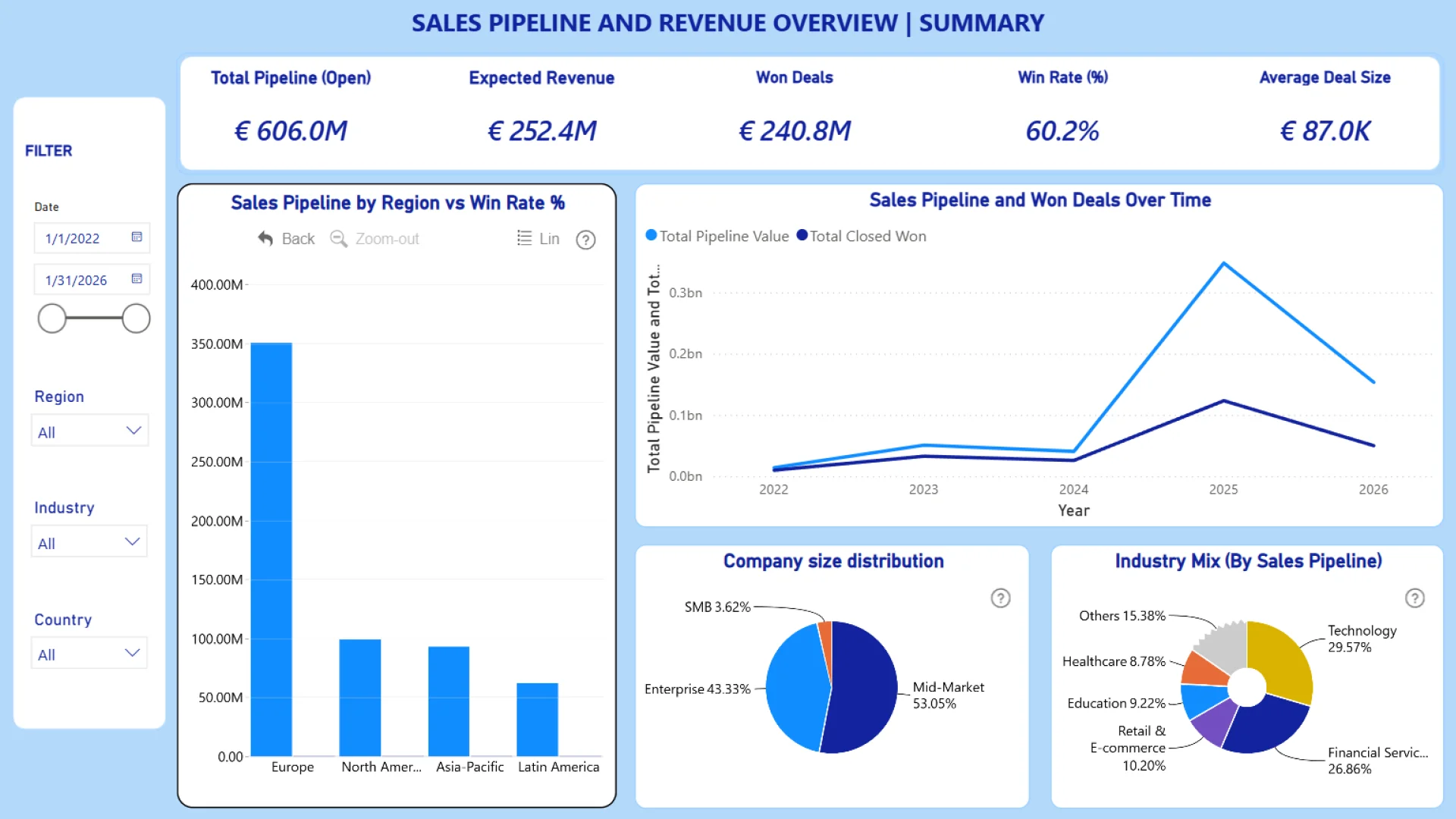Image resolution: width=1456 pixels, height=819 pixels.
Task: Open help icon on region bar chart
Action: (585, 240)
